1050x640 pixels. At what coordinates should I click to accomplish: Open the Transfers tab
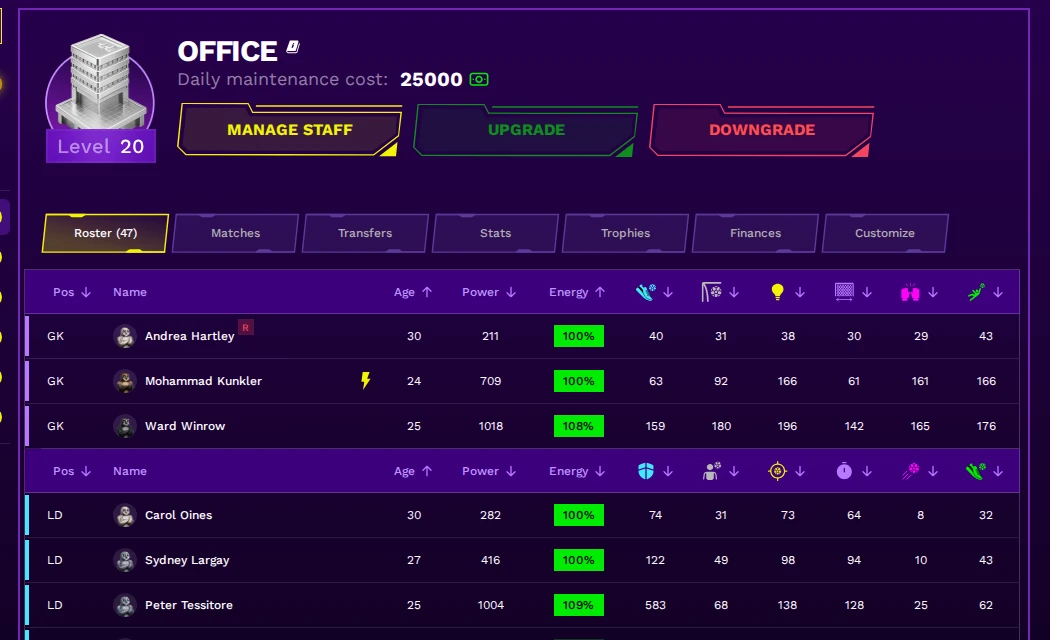365,233
